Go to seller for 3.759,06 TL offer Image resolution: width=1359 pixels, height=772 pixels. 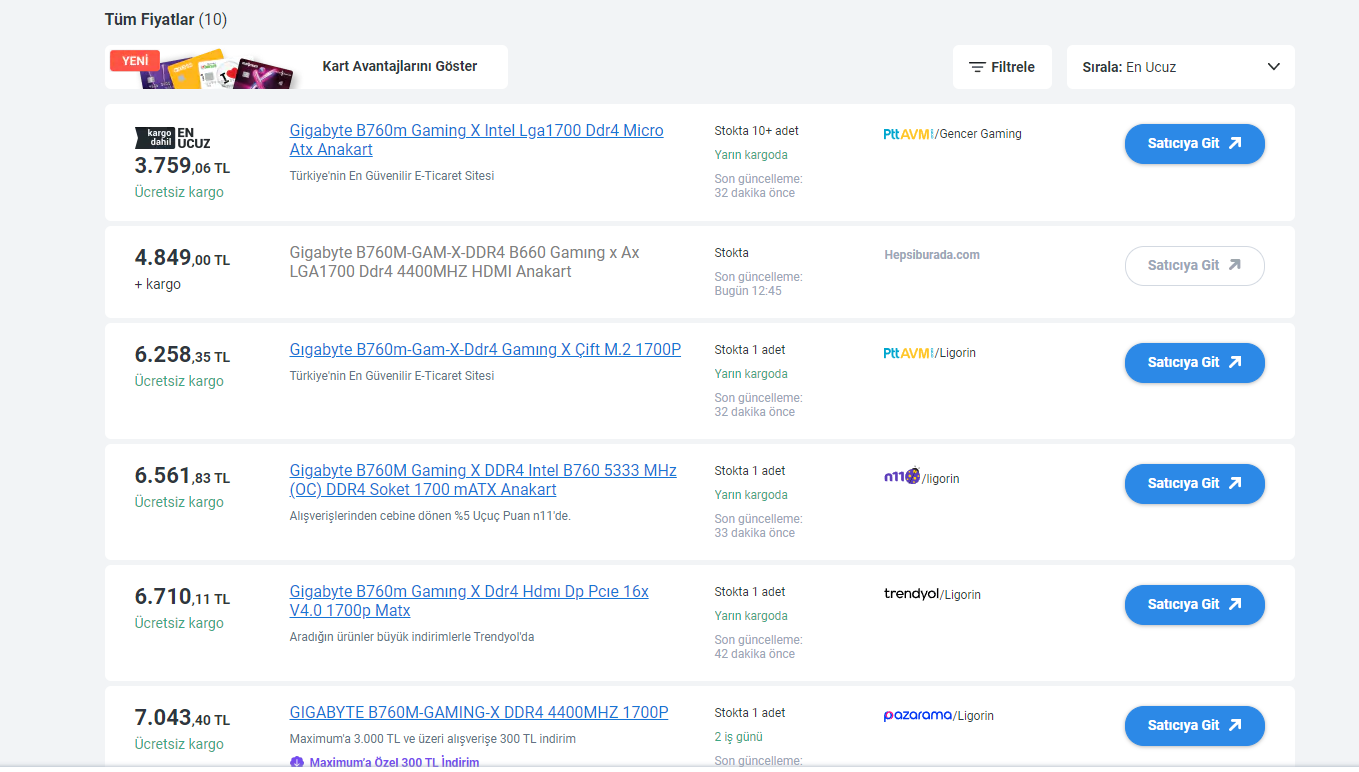(1195, 143)
